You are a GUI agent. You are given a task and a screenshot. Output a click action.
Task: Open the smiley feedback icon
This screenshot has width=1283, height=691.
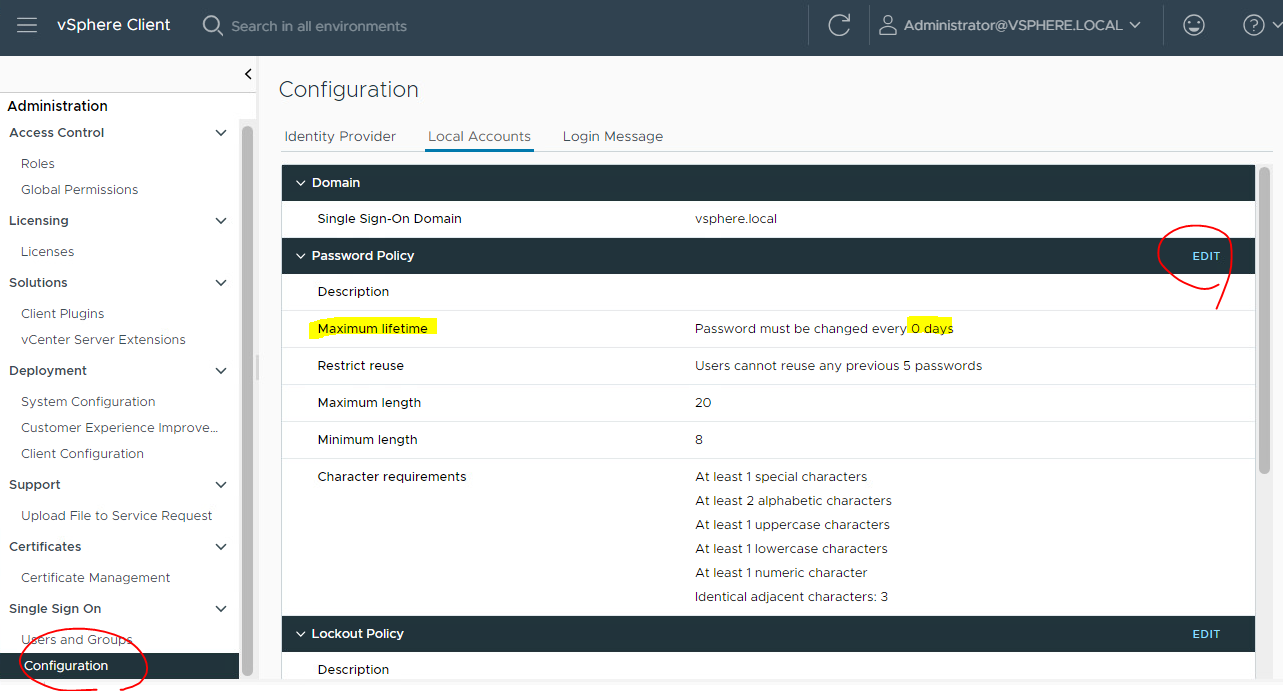point(1193,26)
